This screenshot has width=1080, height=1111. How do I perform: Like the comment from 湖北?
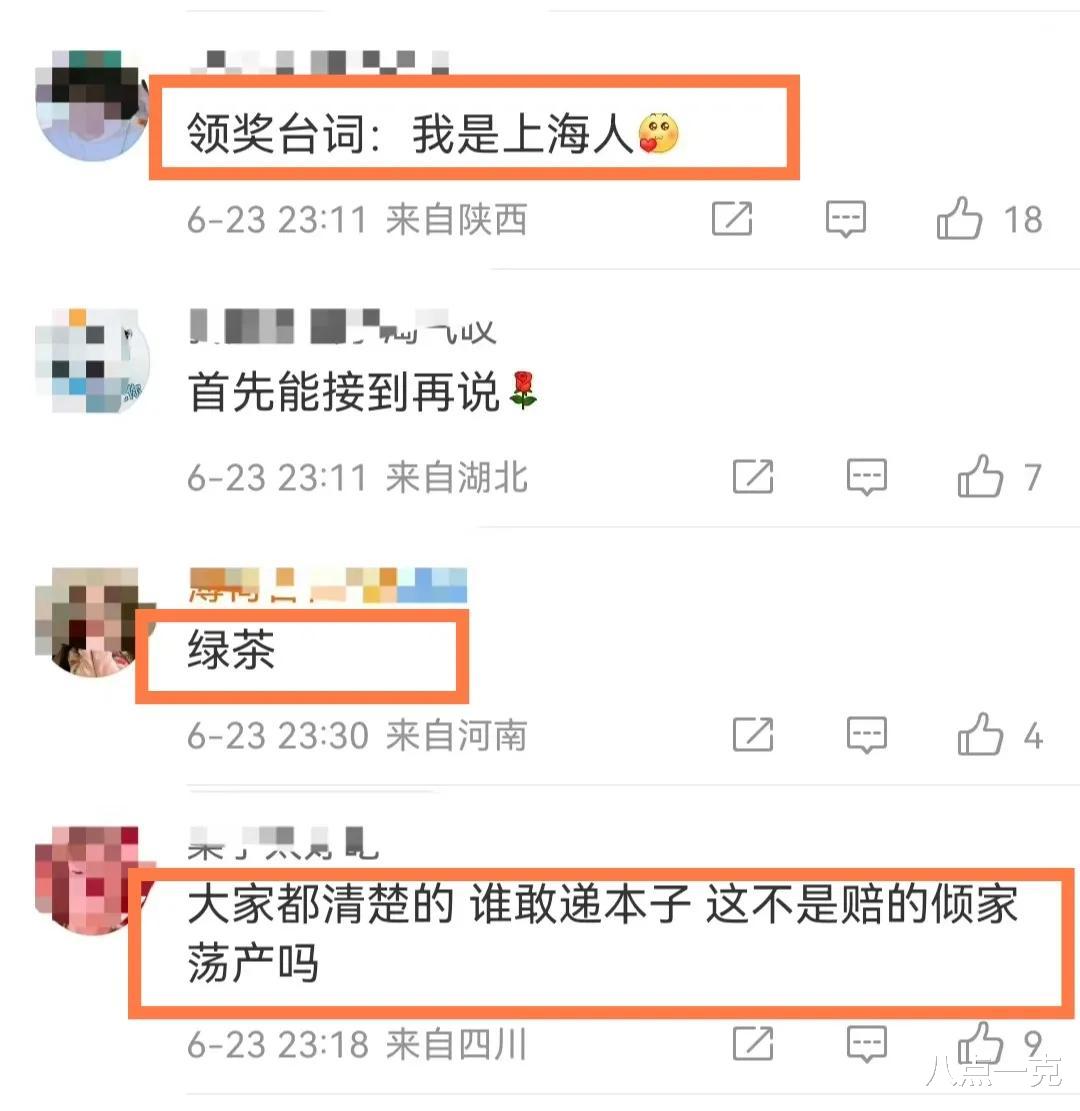[x=980, y=476]
